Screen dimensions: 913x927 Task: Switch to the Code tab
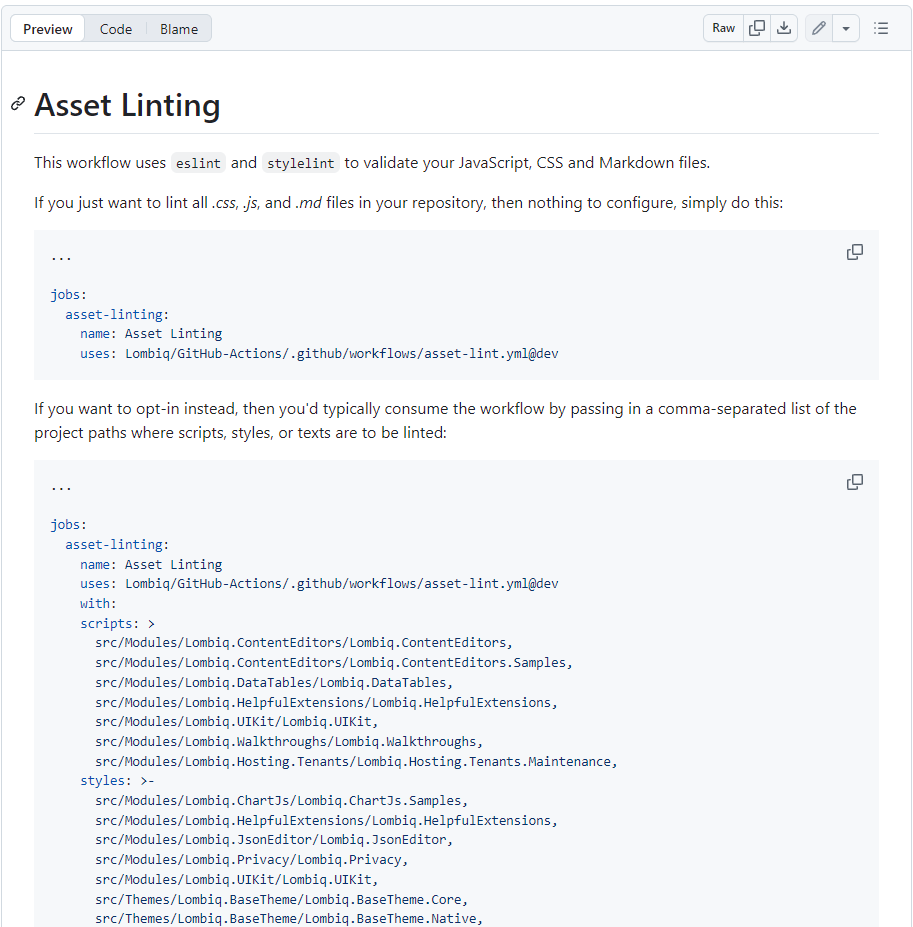click(115, 28)
